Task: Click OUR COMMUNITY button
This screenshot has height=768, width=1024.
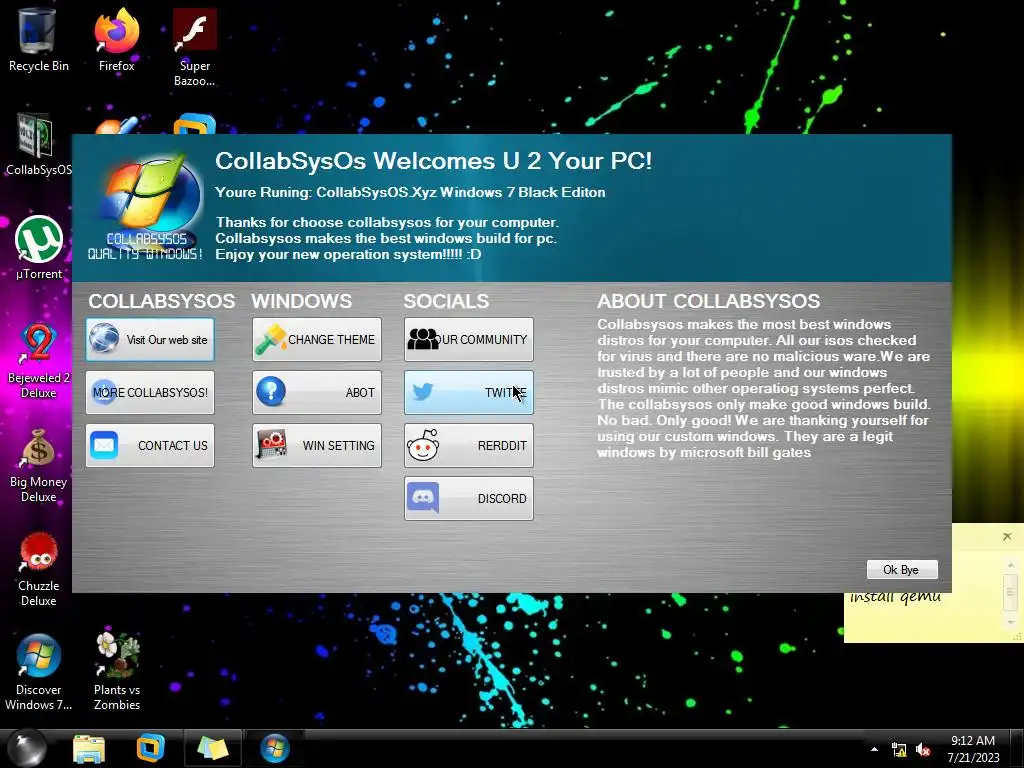Action: pyautogui.click(x=469, y=340)
